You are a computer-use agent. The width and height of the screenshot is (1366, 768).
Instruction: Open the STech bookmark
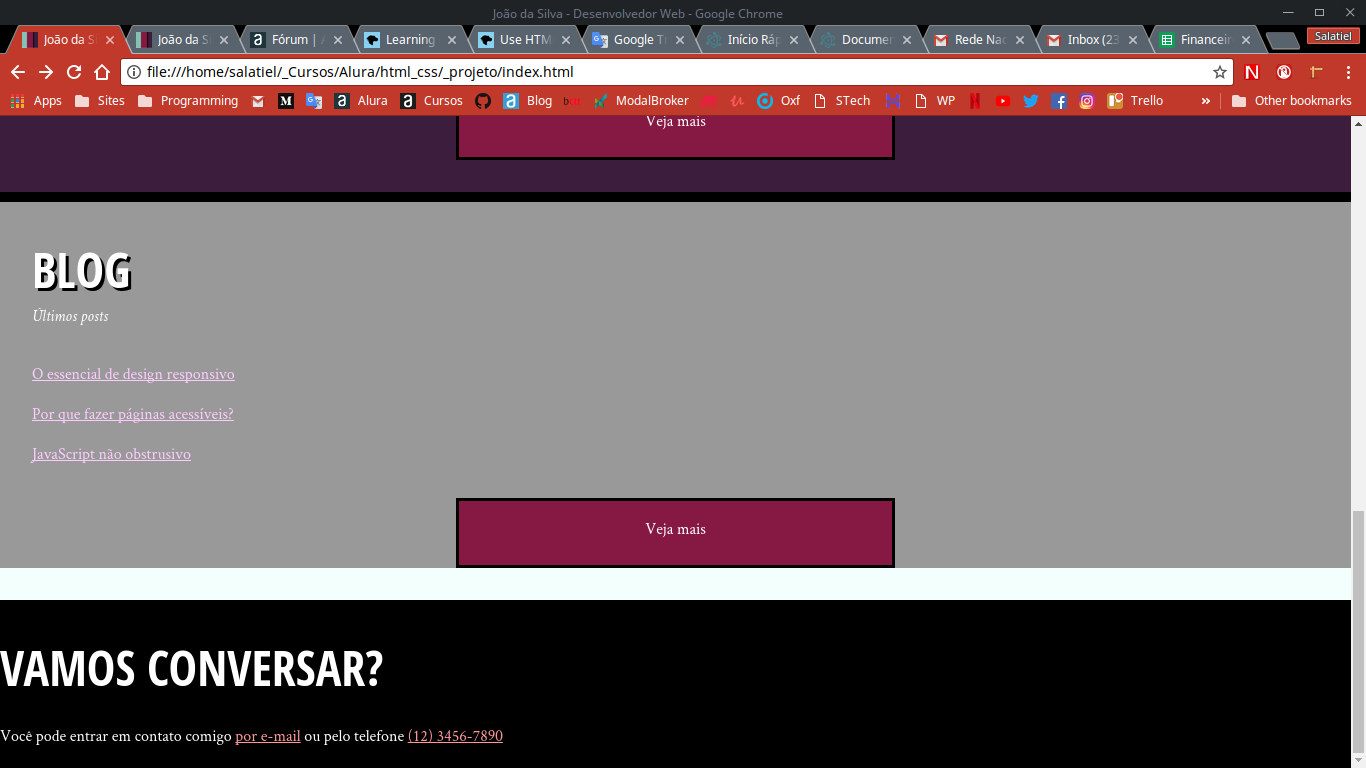point(842,101)
